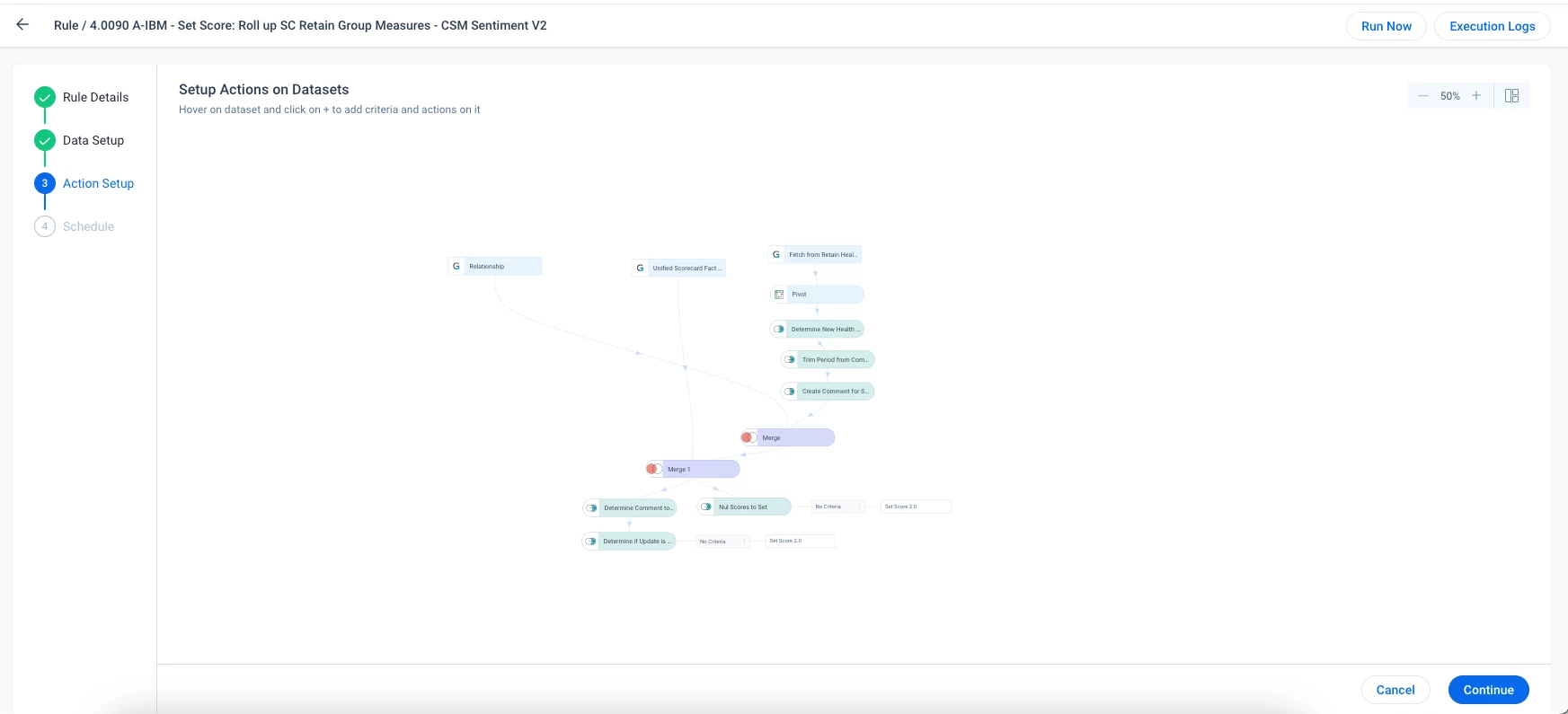Click Unified Scorecard Fact G icon
This screenshot has width=1568, height=714.
point(640,268)
